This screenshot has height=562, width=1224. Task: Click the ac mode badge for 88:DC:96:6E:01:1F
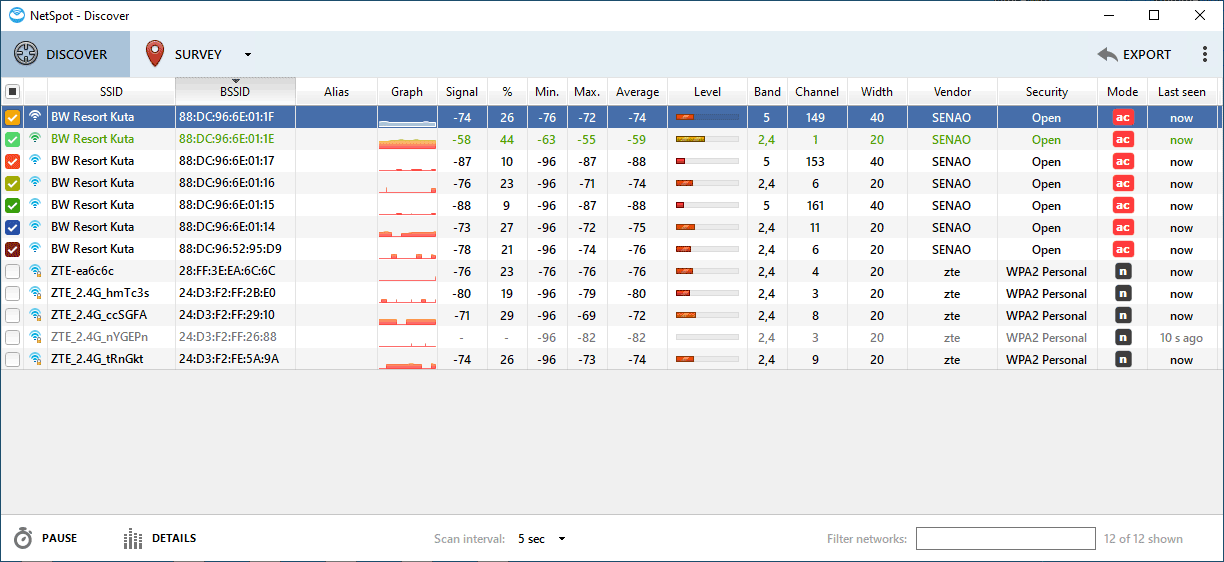pos(1123,117)
